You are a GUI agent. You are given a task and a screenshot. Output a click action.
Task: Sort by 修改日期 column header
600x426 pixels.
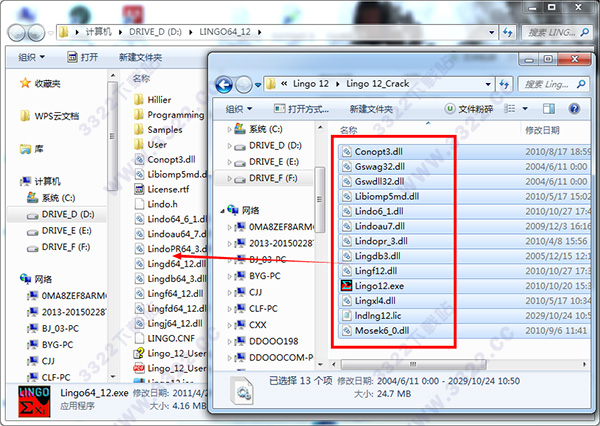pos(542,130)
